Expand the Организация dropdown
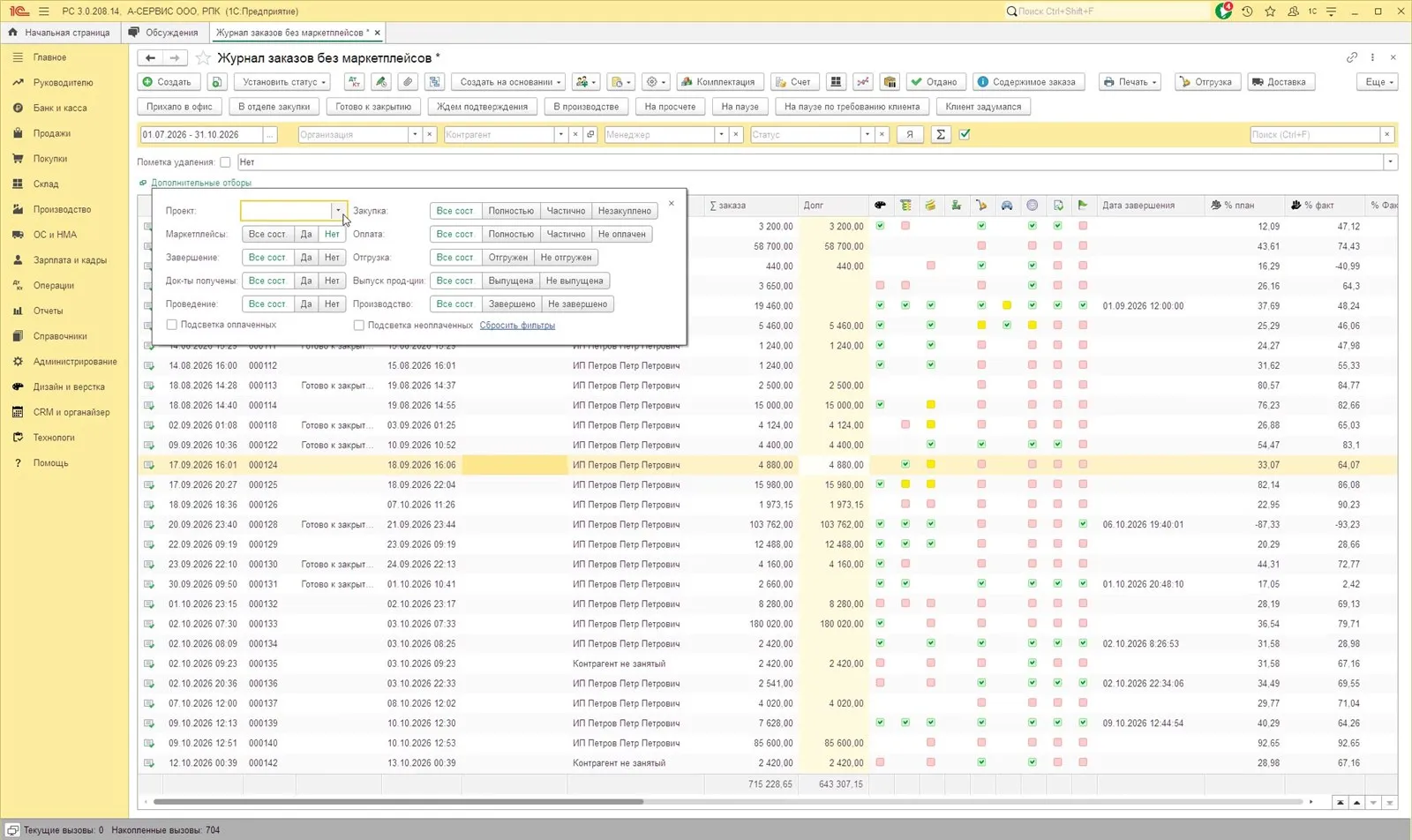The width and height of the screenshot is (1412, 840). 415,135
